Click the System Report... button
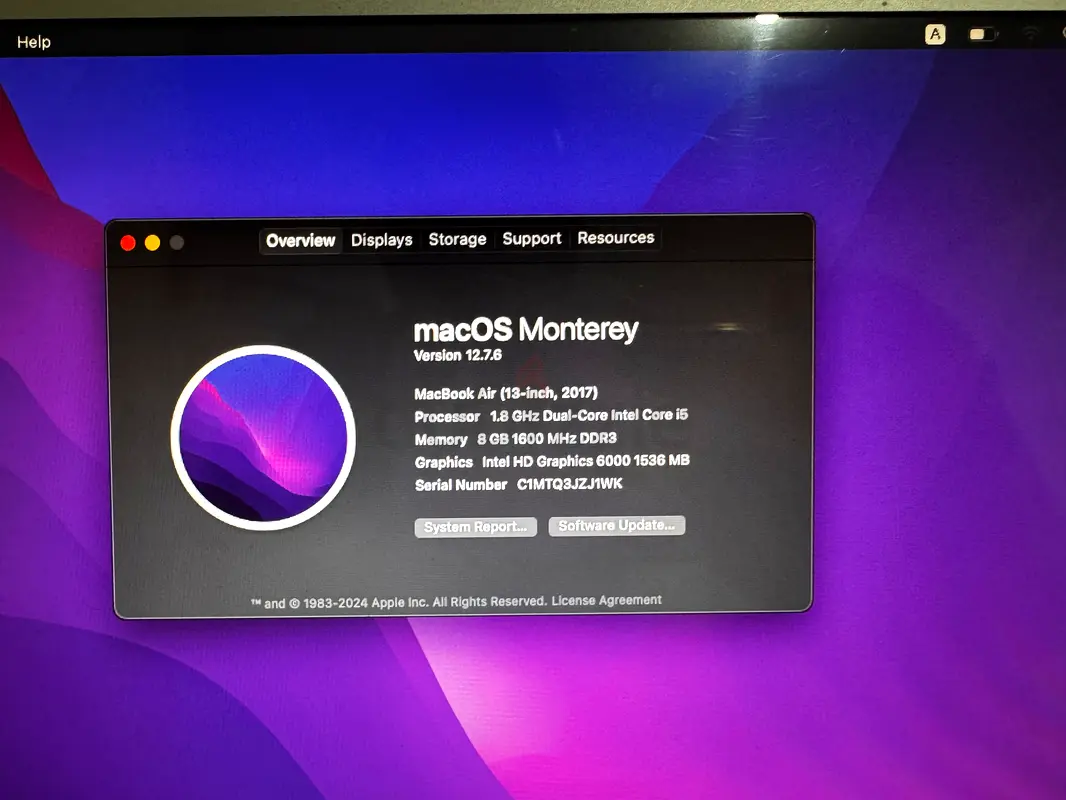 tap(475, 527)
